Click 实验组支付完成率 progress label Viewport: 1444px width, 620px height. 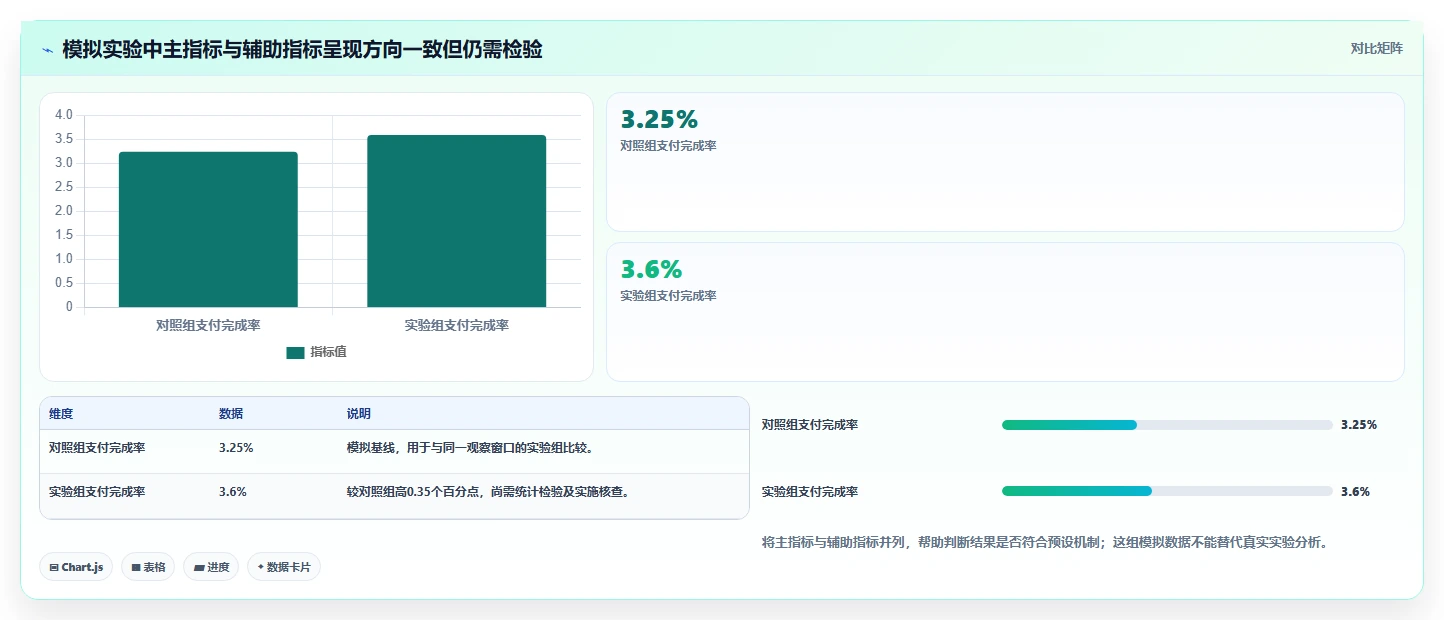click(810, 492)
